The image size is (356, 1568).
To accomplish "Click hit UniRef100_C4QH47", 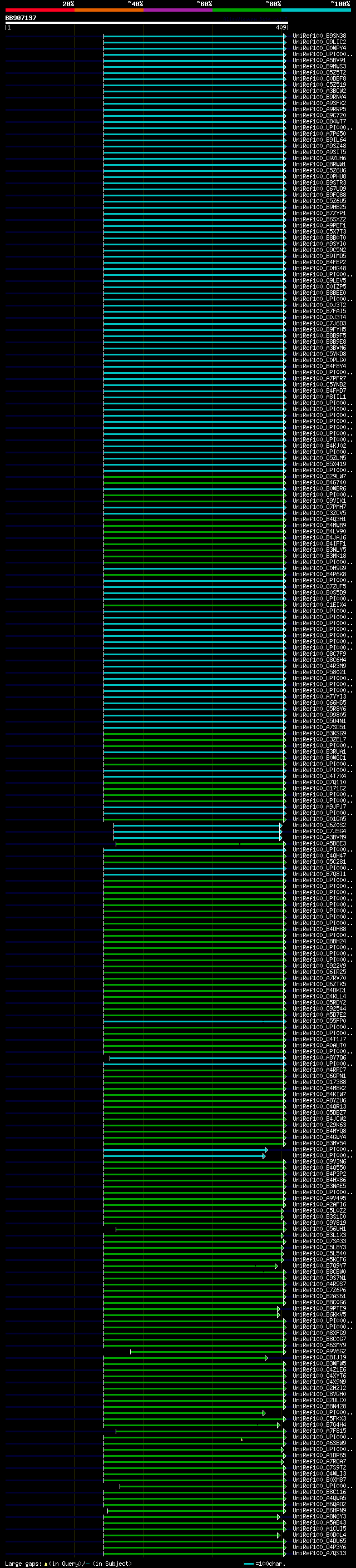I will 319,855.
